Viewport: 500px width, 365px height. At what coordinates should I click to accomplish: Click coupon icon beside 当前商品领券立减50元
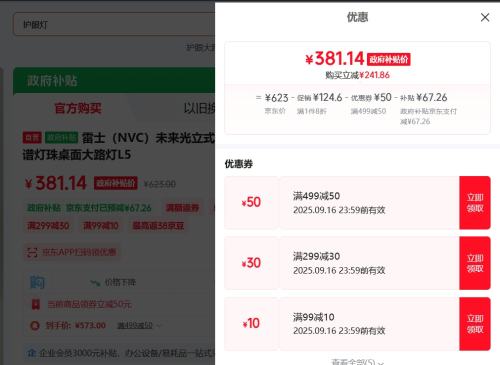click(35, 304)
